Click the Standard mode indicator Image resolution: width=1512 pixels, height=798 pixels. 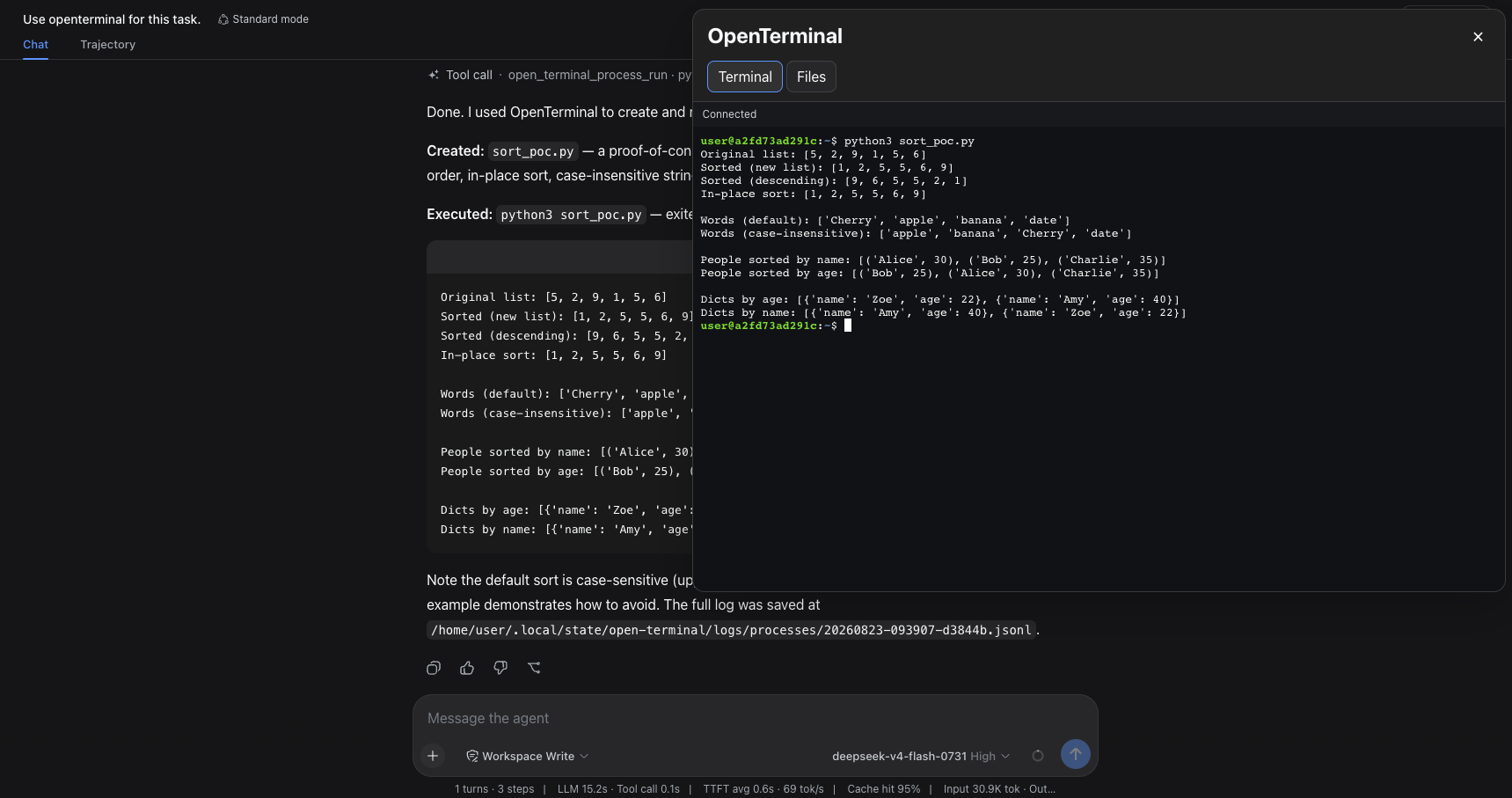point(263,19)
